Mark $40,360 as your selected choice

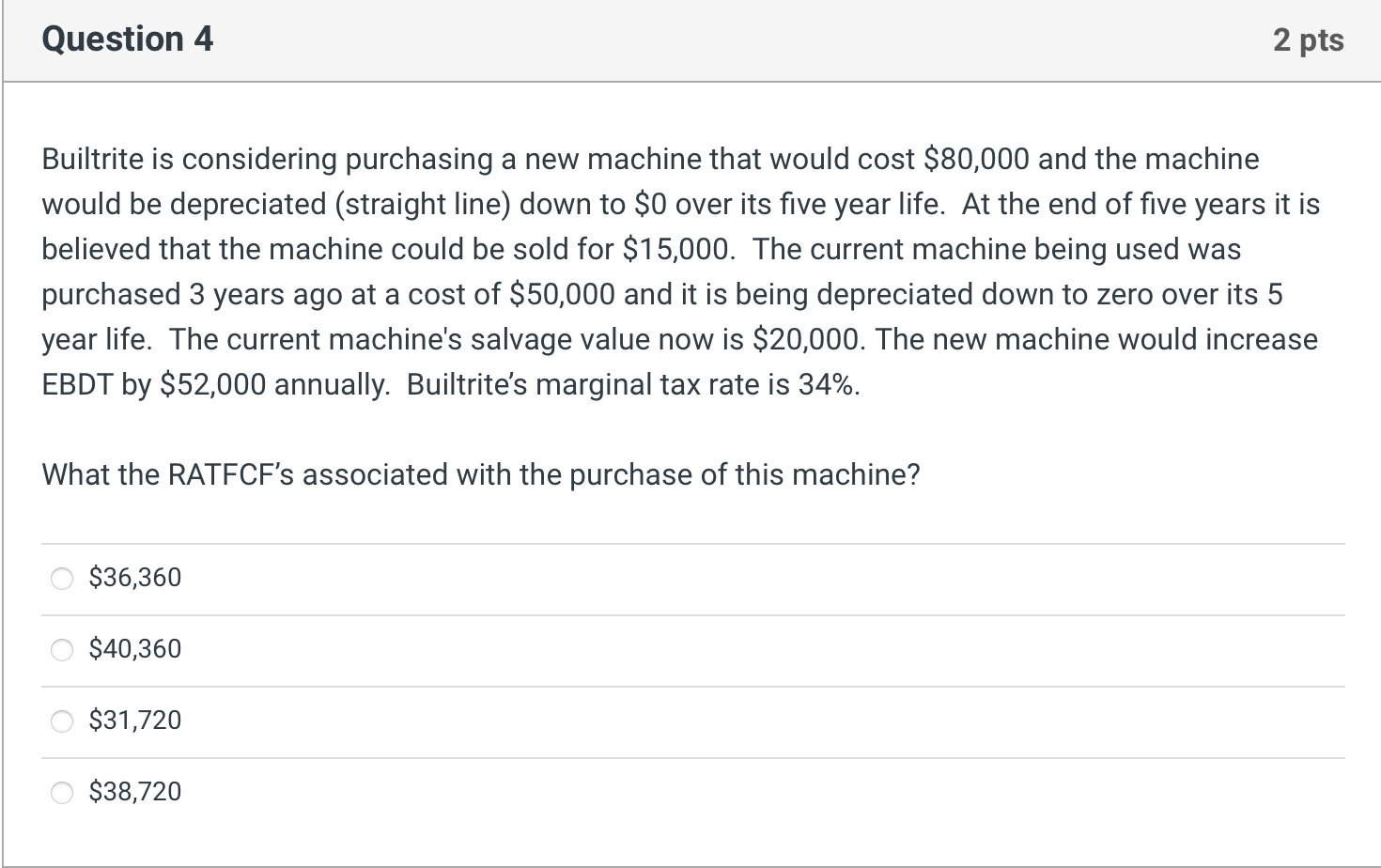[x=62, y=649]
